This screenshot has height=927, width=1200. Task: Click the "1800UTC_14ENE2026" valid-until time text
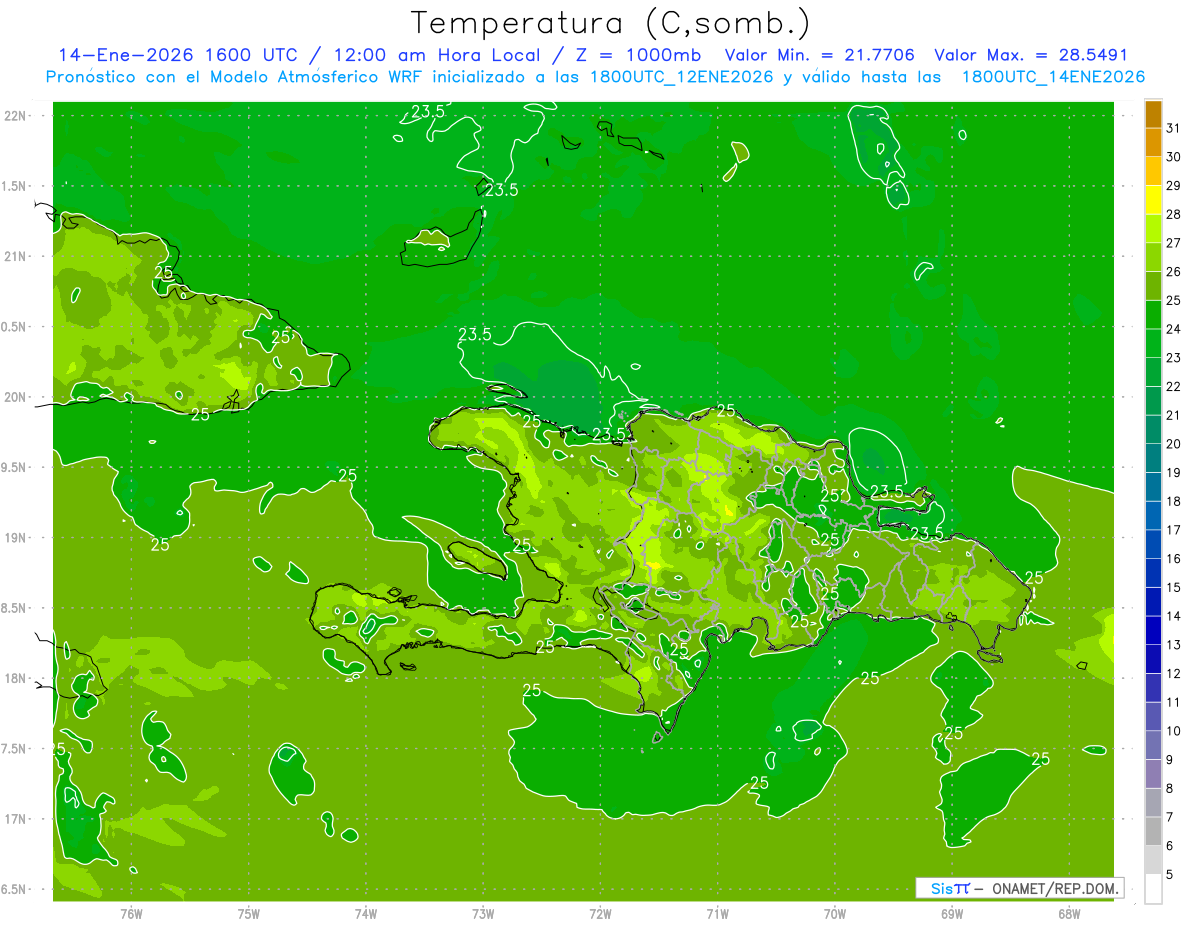(x=1053, y=77)
